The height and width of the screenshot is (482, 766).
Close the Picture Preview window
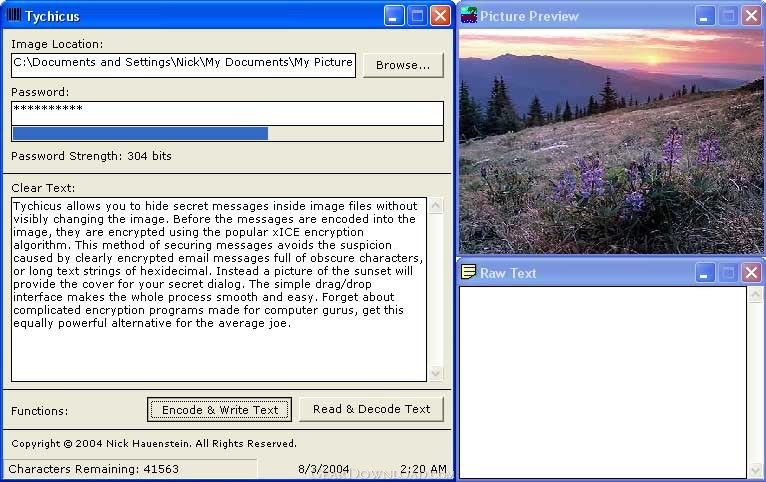tap(751, 16)
